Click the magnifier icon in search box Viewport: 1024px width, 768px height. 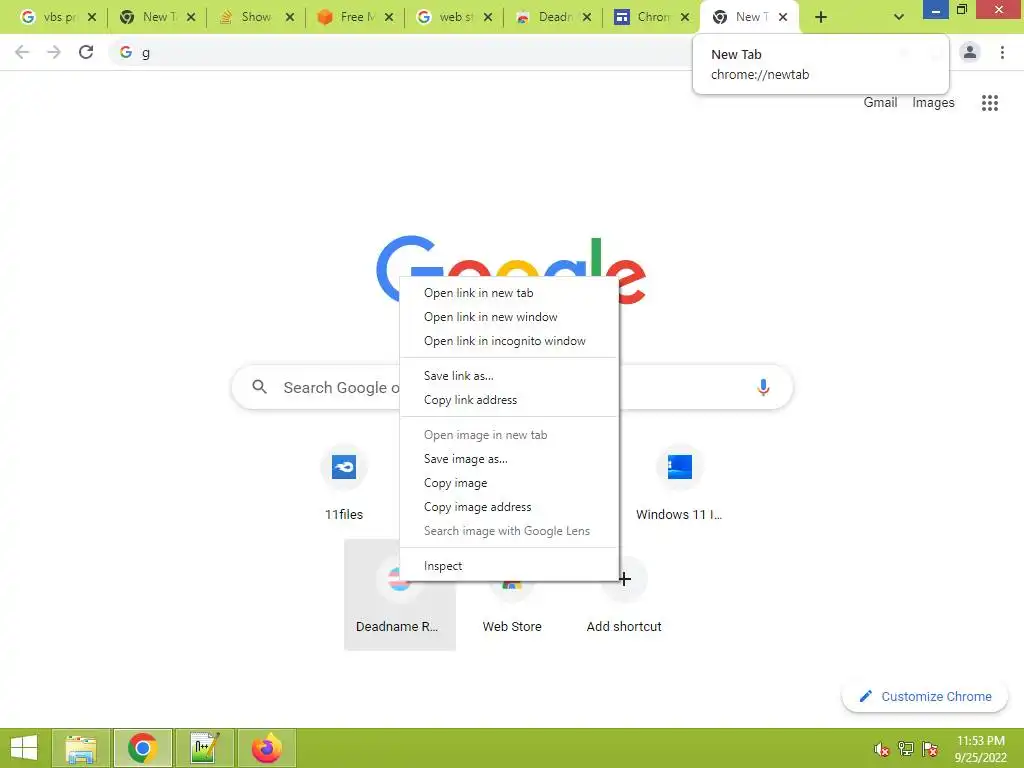tap(259, 387)
